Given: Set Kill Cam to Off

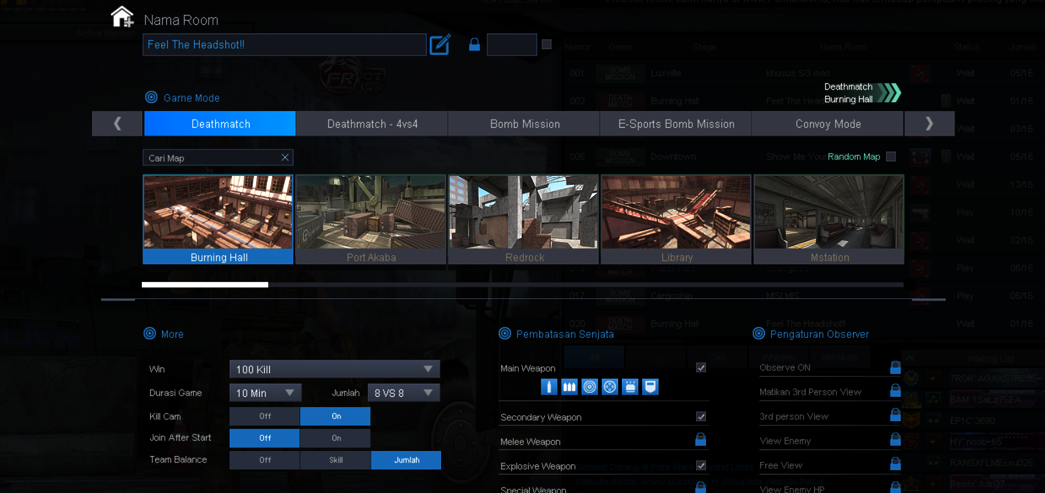Looking at the screenshot, I should 265,416.
